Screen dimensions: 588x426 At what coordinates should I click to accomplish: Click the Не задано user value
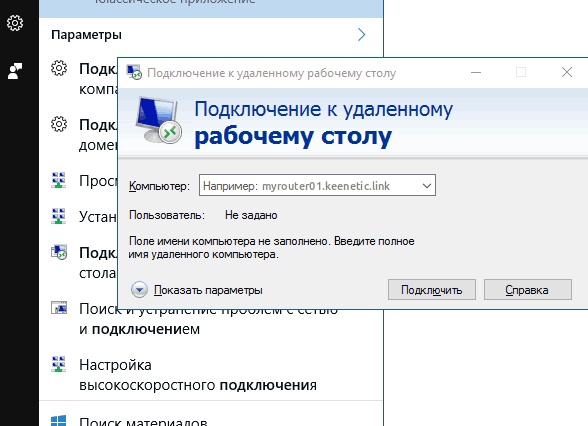click(251, 215)
